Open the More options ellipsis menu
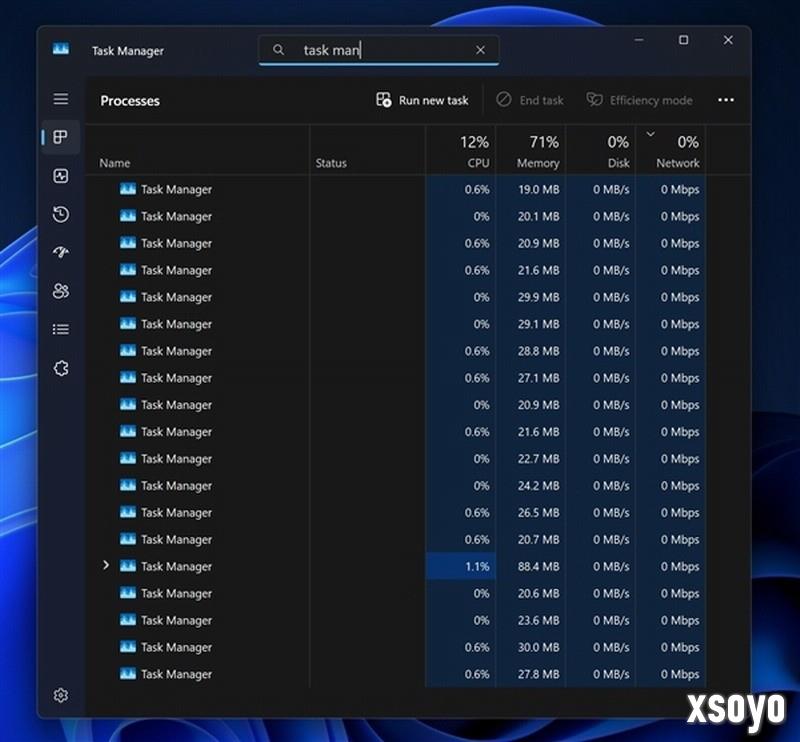Viewport: 800px width, 742px height. tap(726, 100)
